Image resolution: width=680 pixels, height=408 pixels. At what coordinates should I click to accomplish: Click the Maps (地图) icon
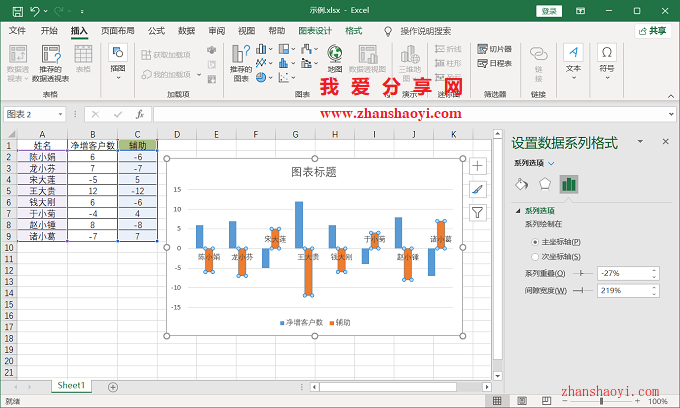(335, 54)
